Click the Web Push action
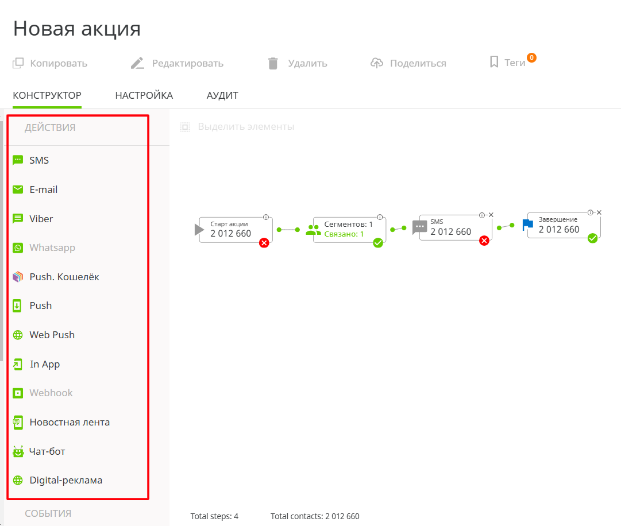The height and width of the screenshot is (526, 621). [x=51, y=335]
